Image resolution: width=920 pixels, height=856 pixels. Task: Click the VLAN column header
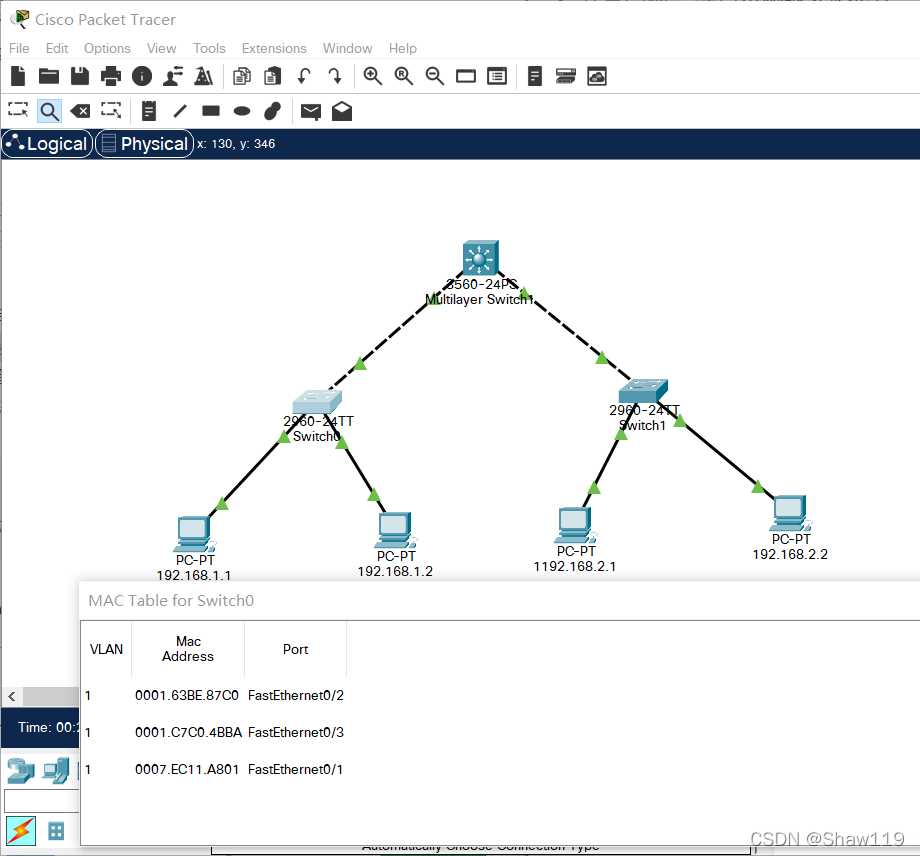tap(106, 649)
